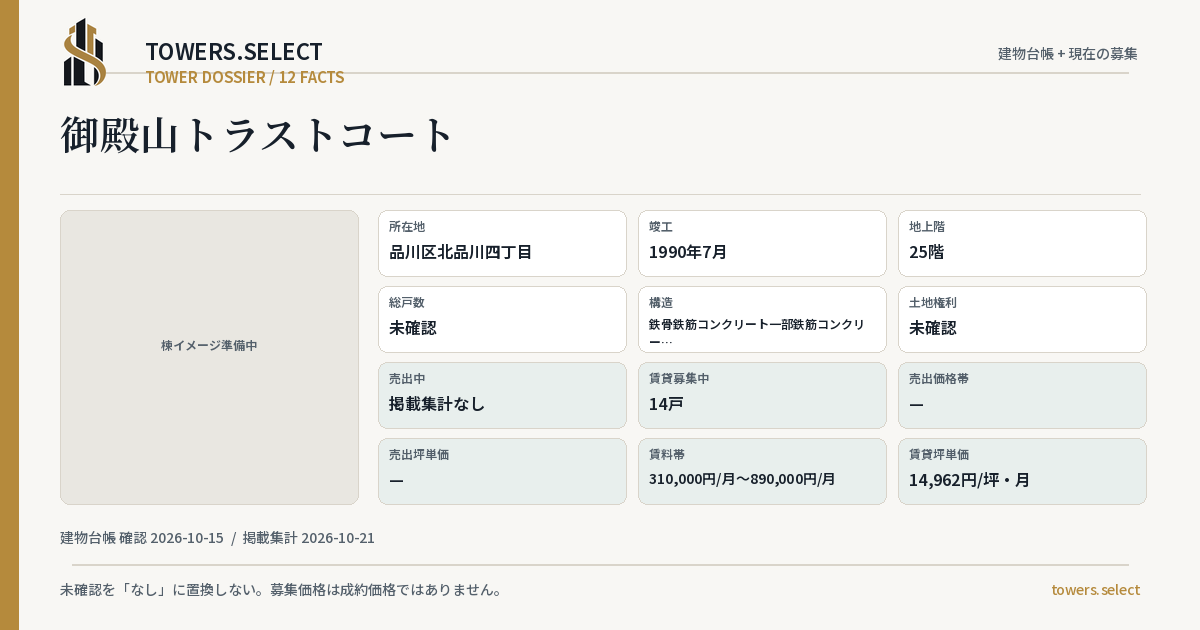The height and width of the screenshot is (630, 1200).
Task: Select the 売出価格帯 card
Action: coord(1022,395)
